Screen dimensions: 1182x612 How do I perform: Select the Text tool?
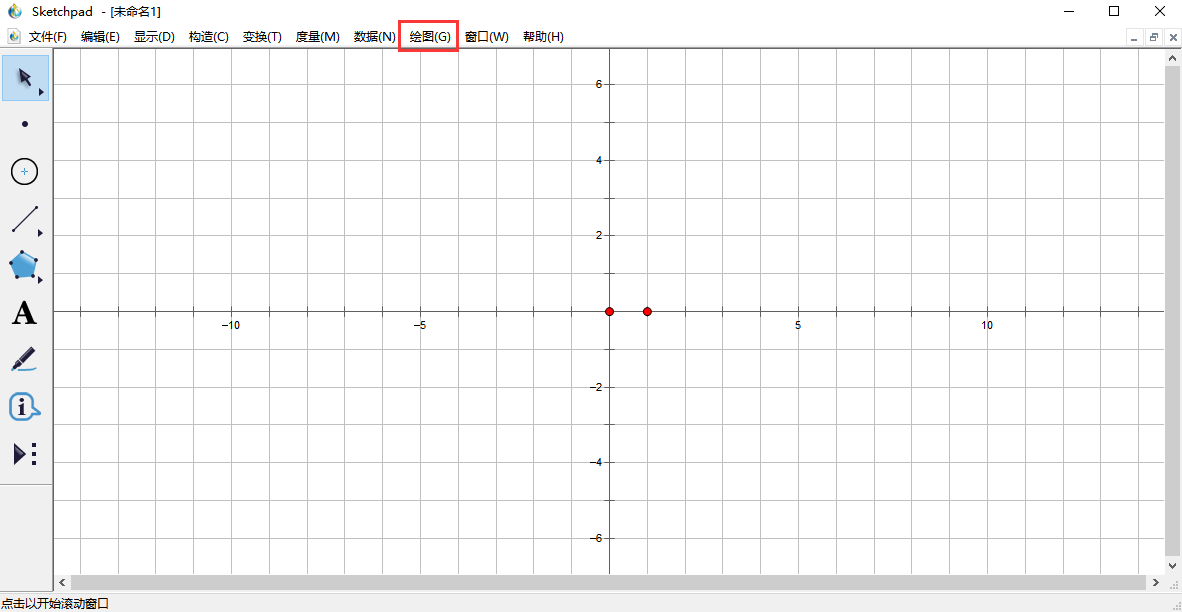[x=24, y=313]
